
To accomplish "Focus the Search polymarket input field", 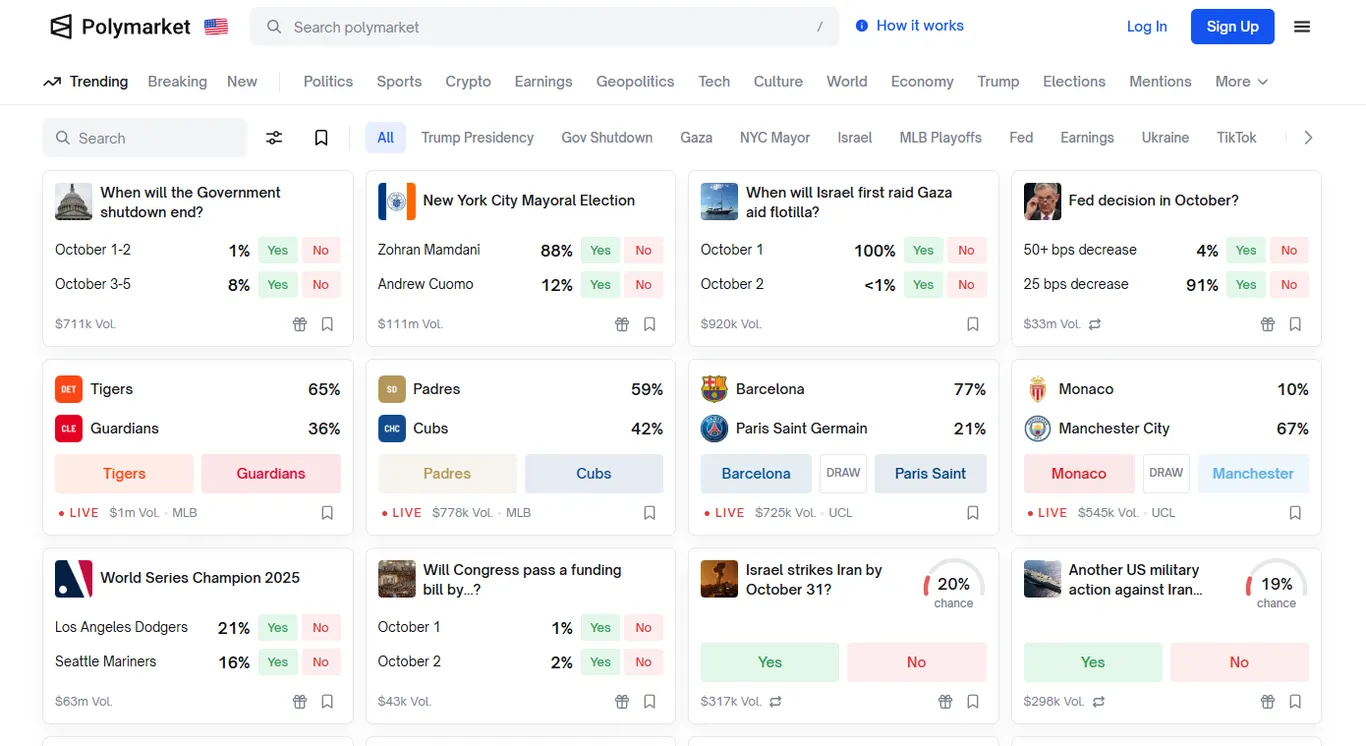I will point(544,27).
